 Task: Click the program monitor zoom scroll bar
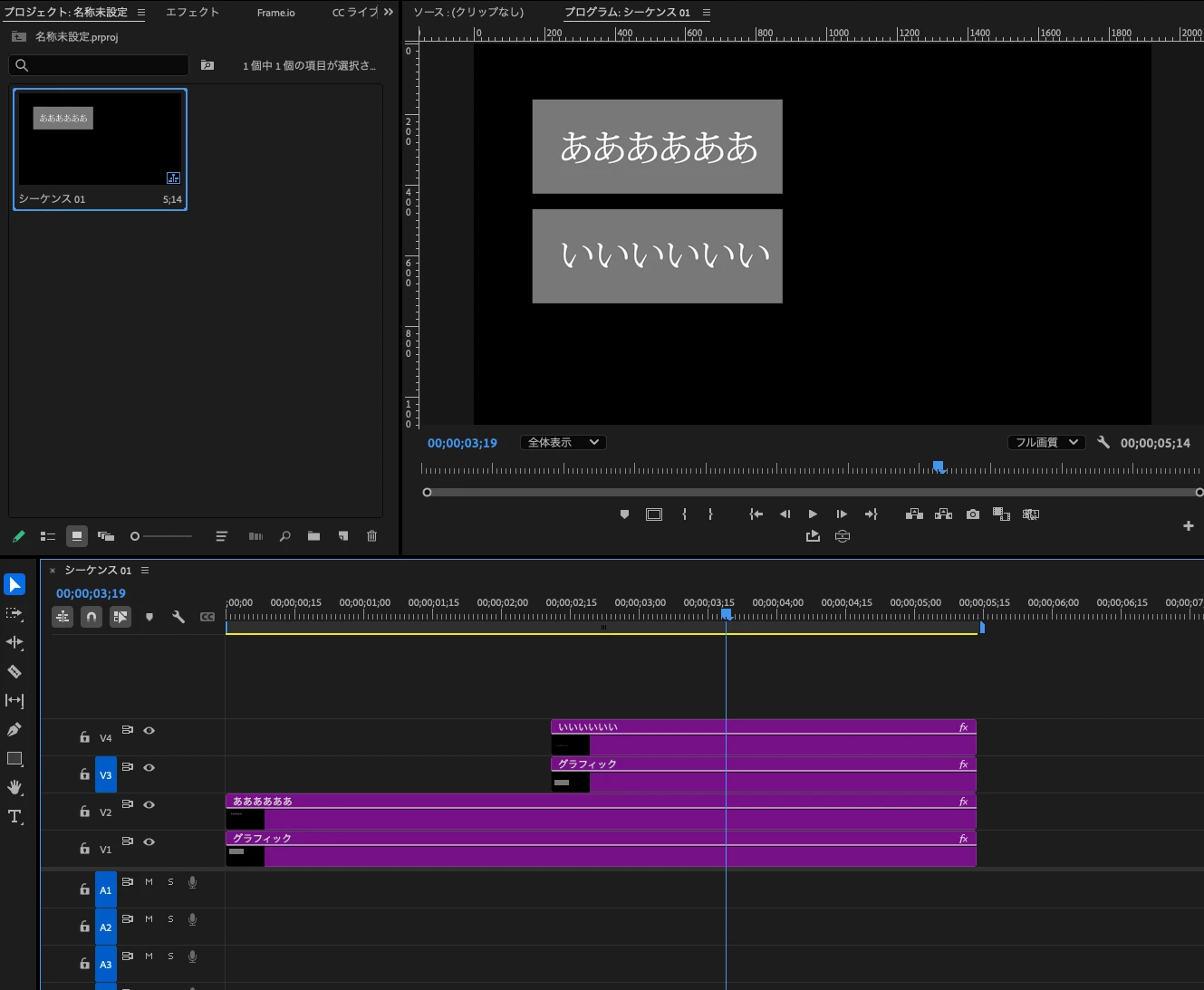pyautogui.click(x=813, y=493)
